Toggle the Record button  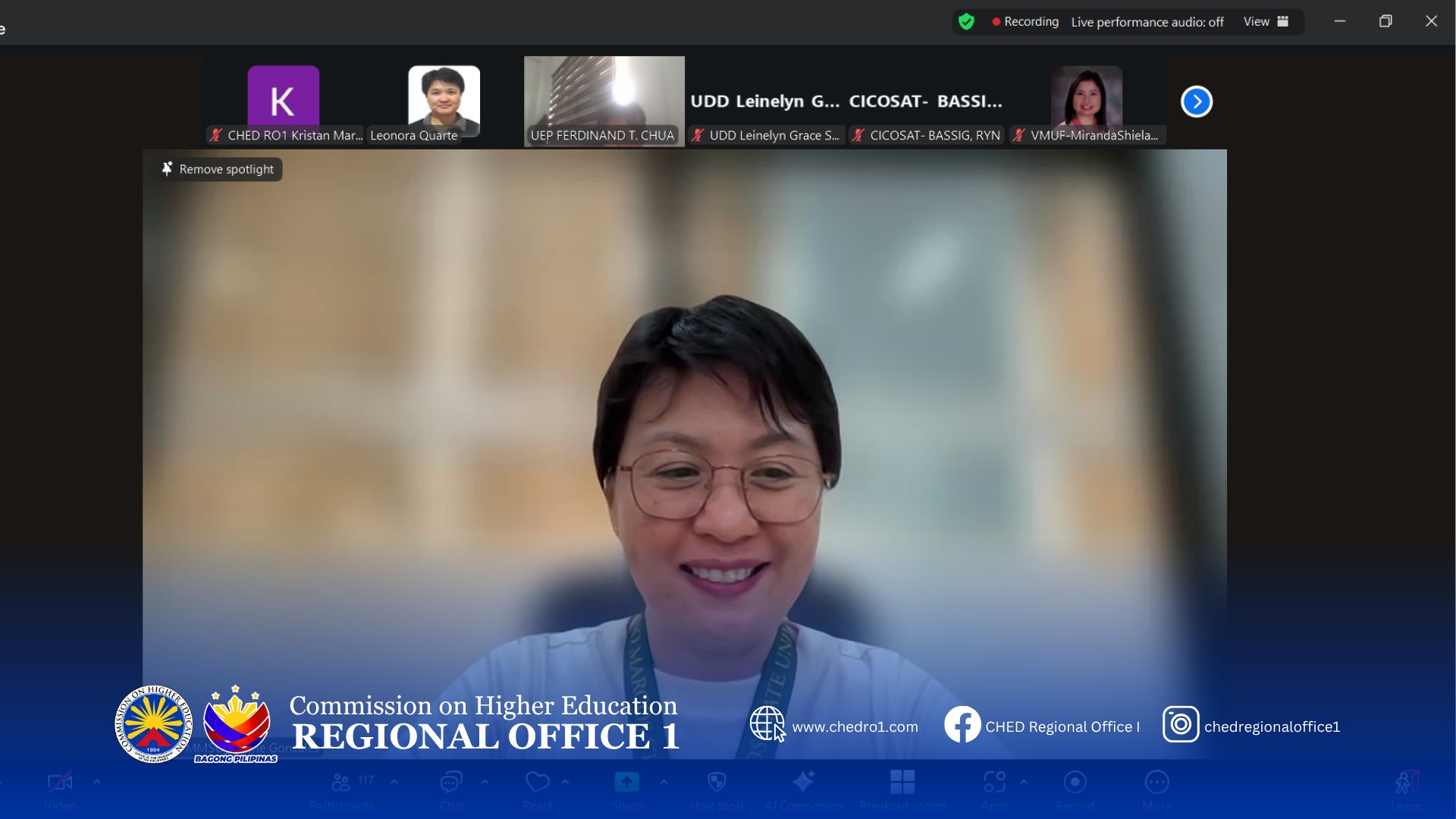[1075, 783]
